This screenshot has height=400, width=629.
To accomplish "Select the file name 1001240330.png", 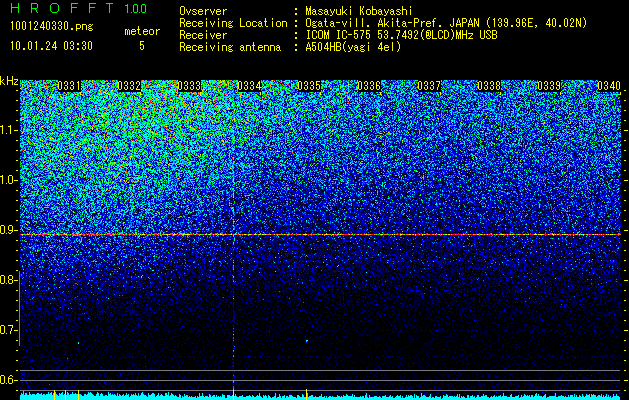I will pyautogui.click(x=52, y=27).
